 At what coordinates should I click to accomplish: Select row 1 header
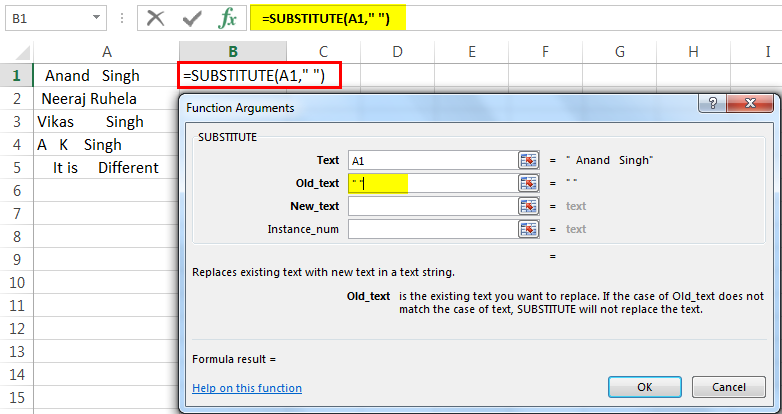16,75
